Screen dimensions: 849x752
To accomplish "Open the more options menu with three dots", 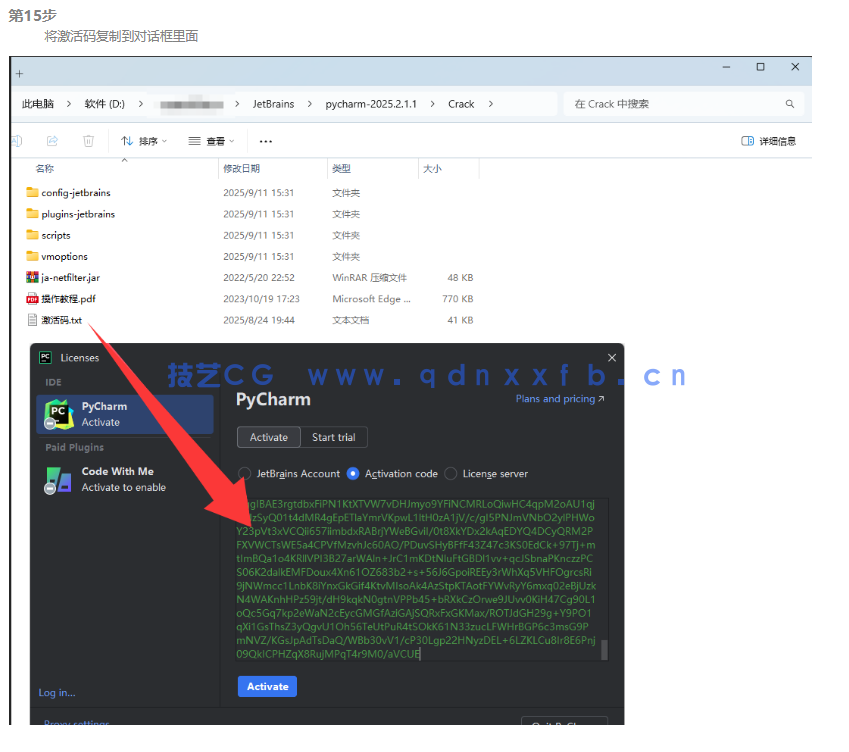I will [264, 140].
